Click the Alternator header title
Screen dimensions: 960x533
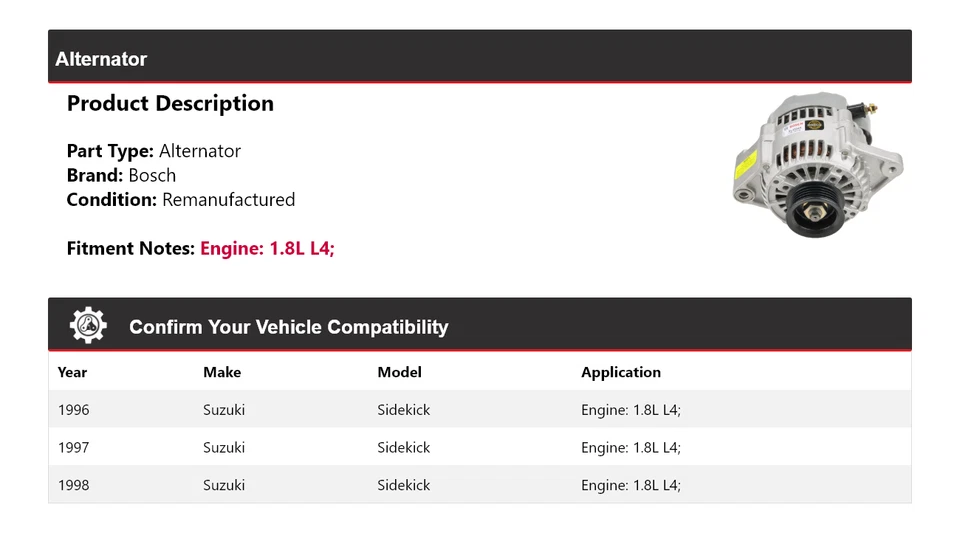101,59
